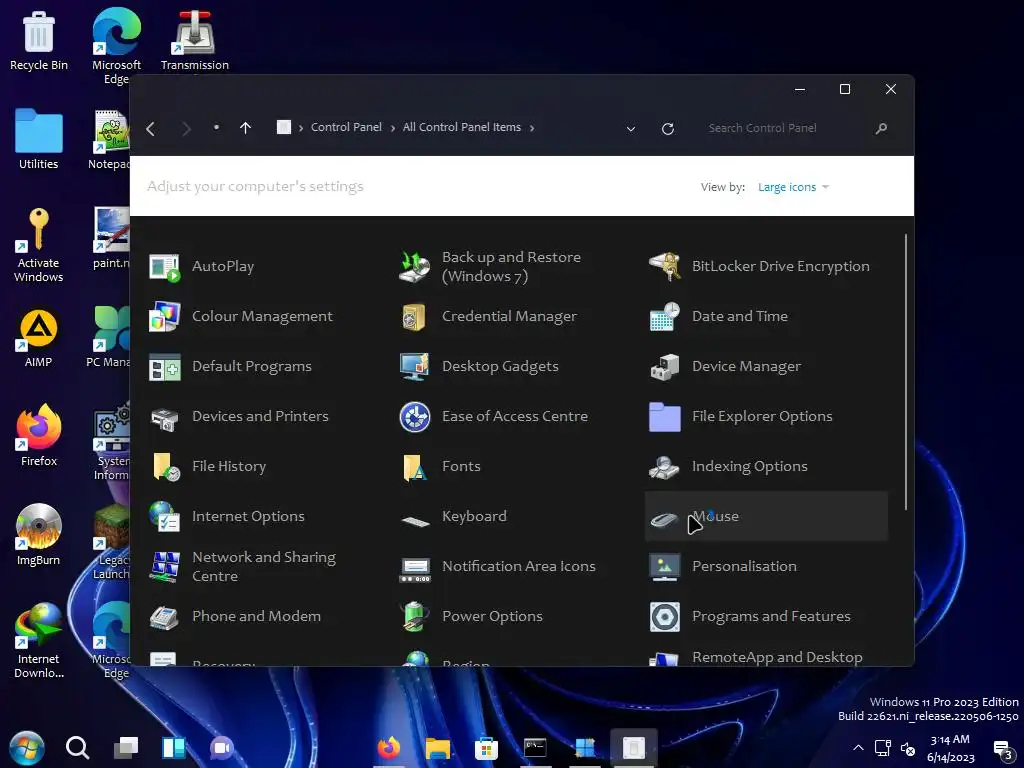Open the notifications centre icon
1024x768 pixels.
click(x=1003, y=749)
